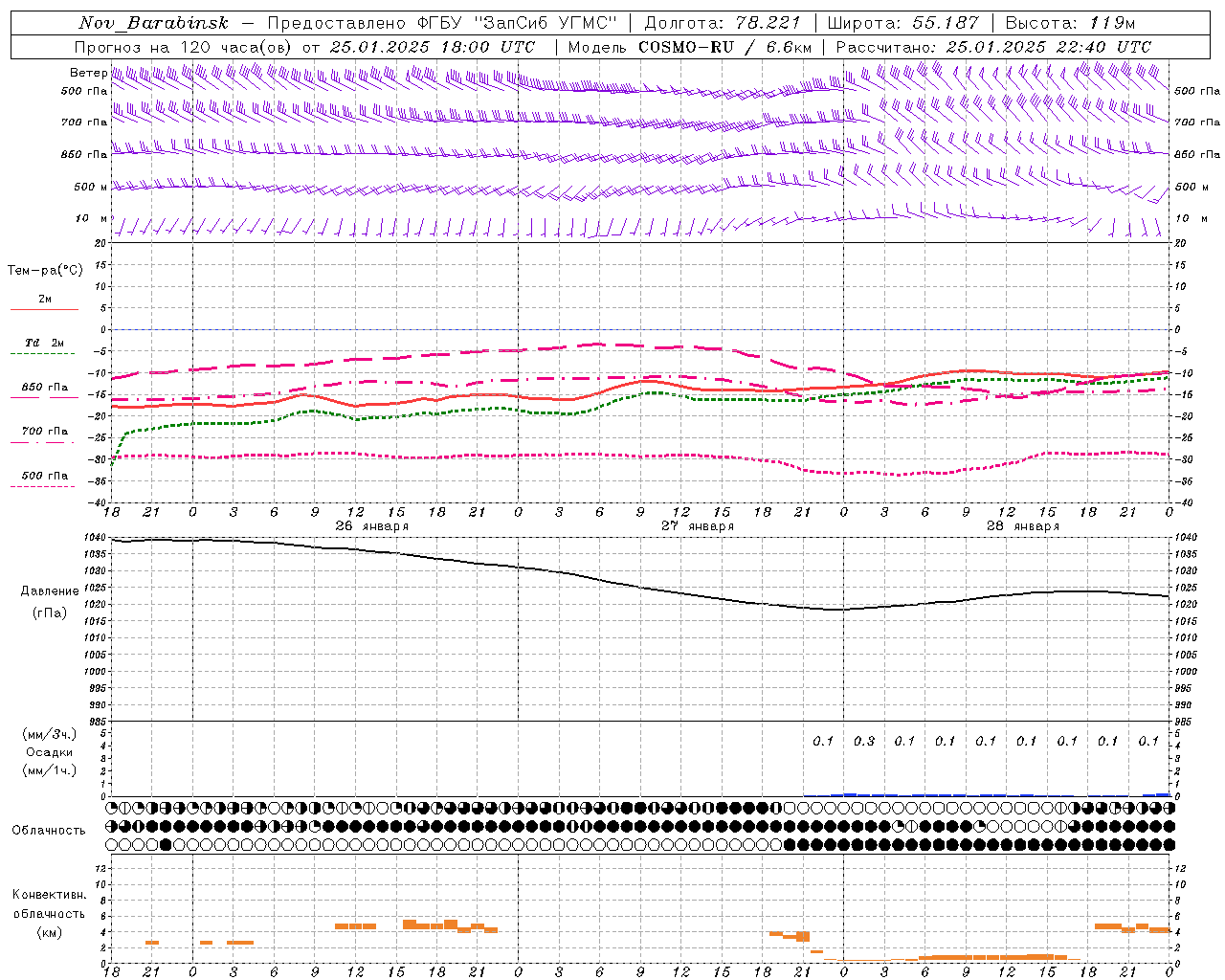Screen dimensions: 1225x980
Task: Click the '0.3' precipitation value
Action: click(863, 741)
